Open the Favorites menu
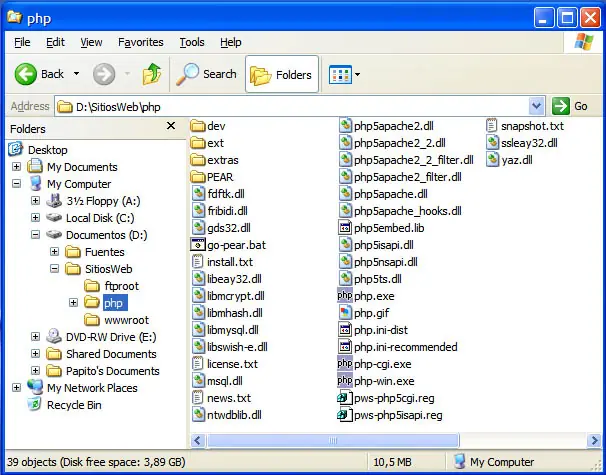The width and height of the screenshot is (606, 475). pos(141,42)
